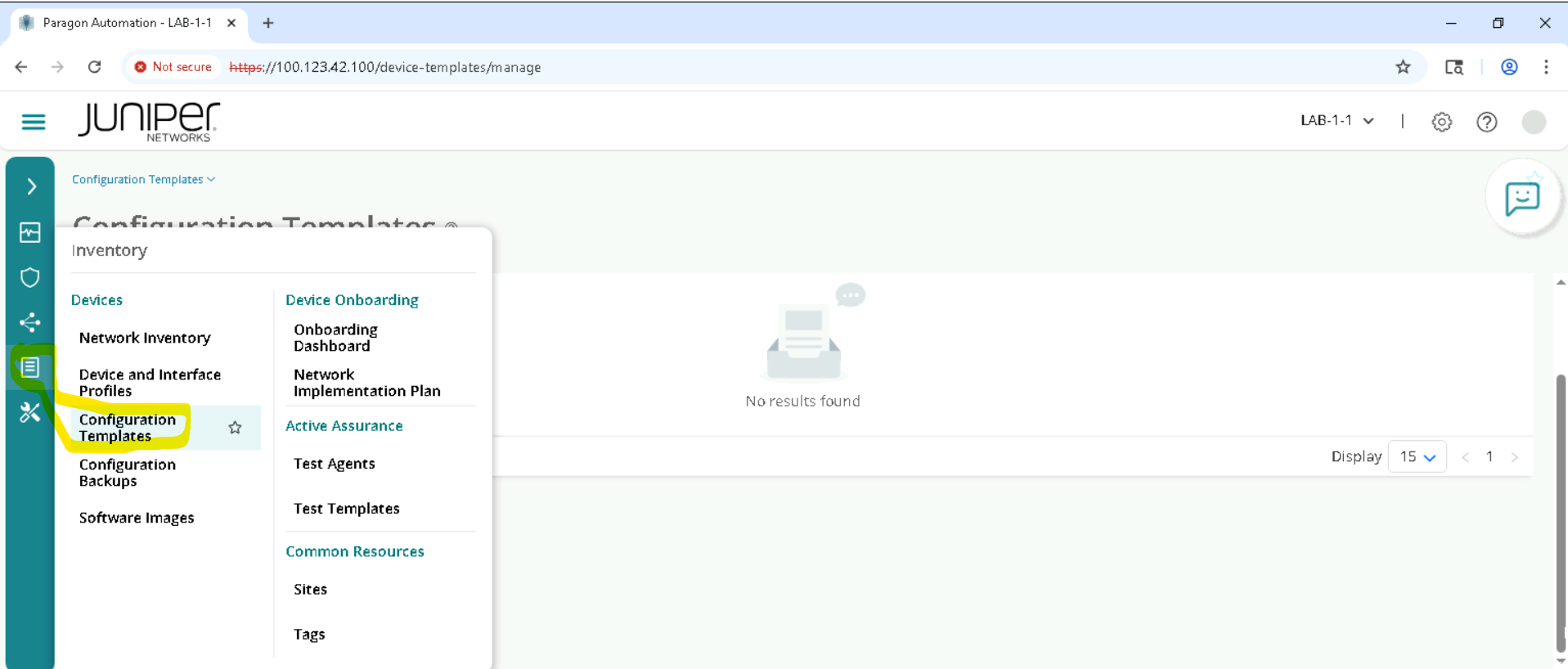This screenshot has height=669, width=1568.
Task: Click the help question mark icon
Action: point(1486,122)
